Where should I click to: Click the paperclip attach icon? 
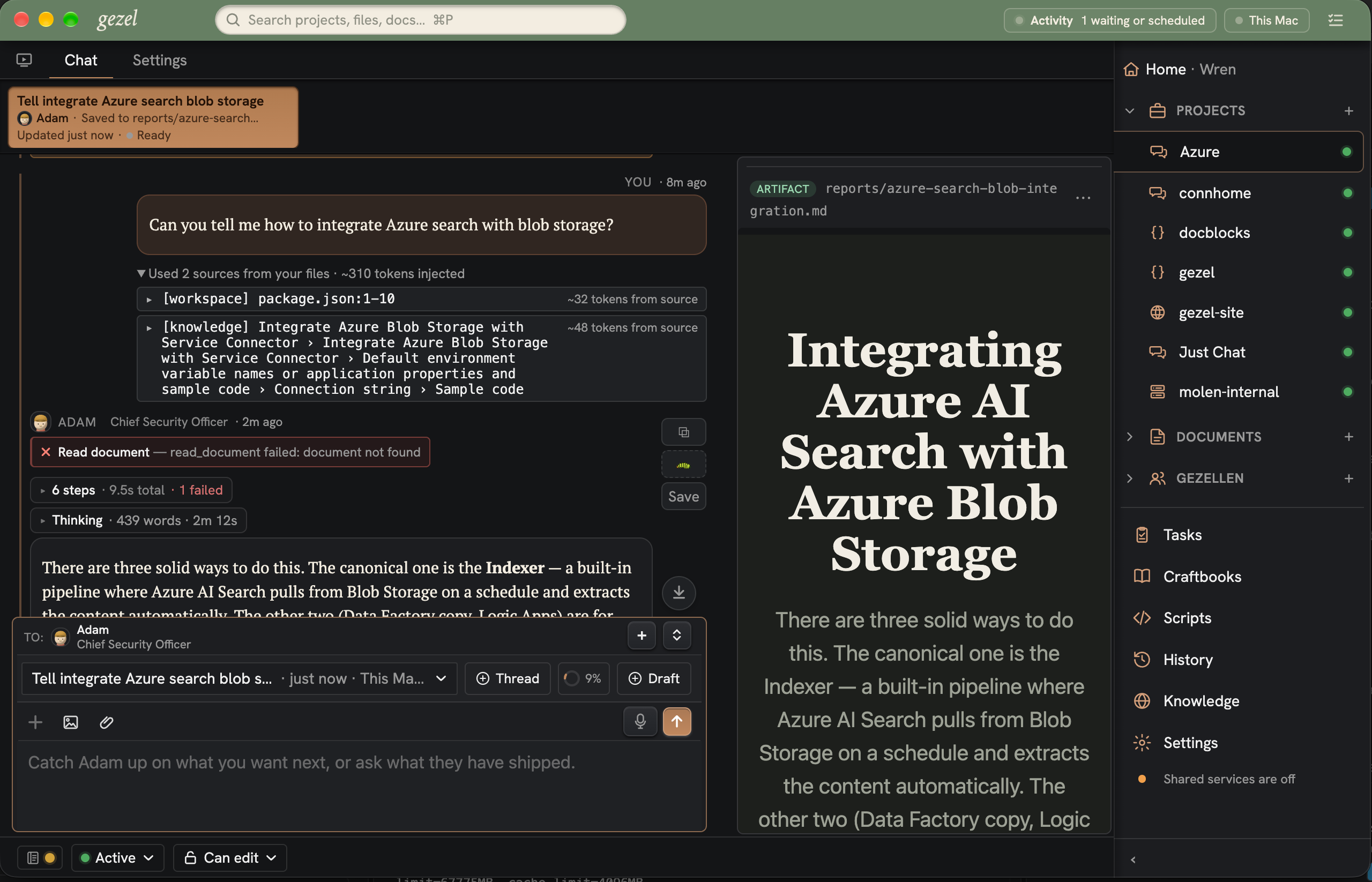pos(107,722)
